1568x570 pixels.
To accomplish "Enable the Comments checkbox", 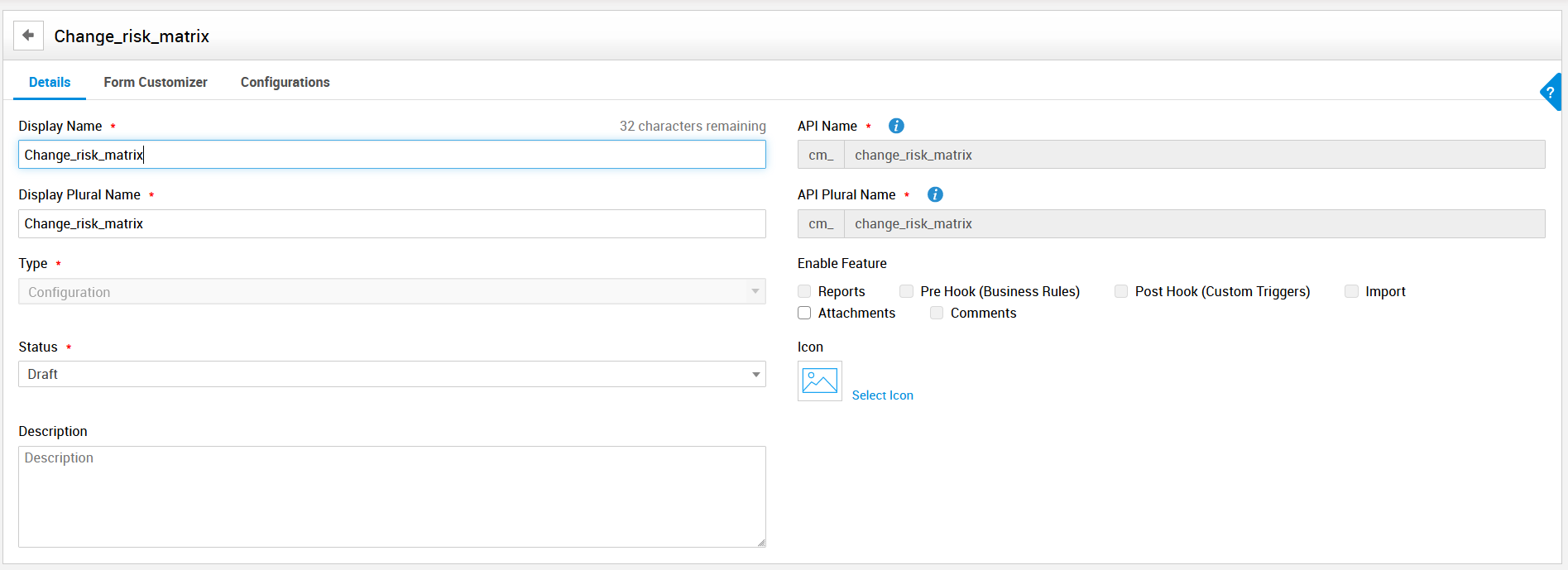I will click(937, 313).
